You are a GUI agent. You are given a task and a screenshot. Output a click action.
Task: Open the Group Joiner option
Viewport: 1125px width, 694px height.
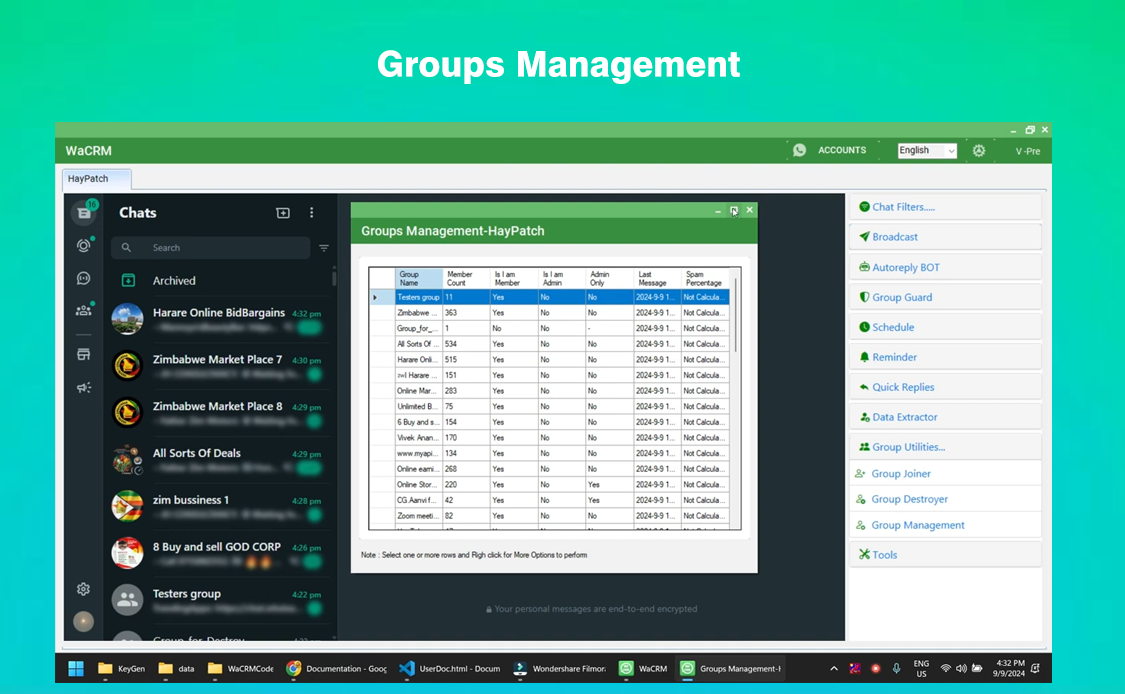pyautogui.click(x=901, y=474)
